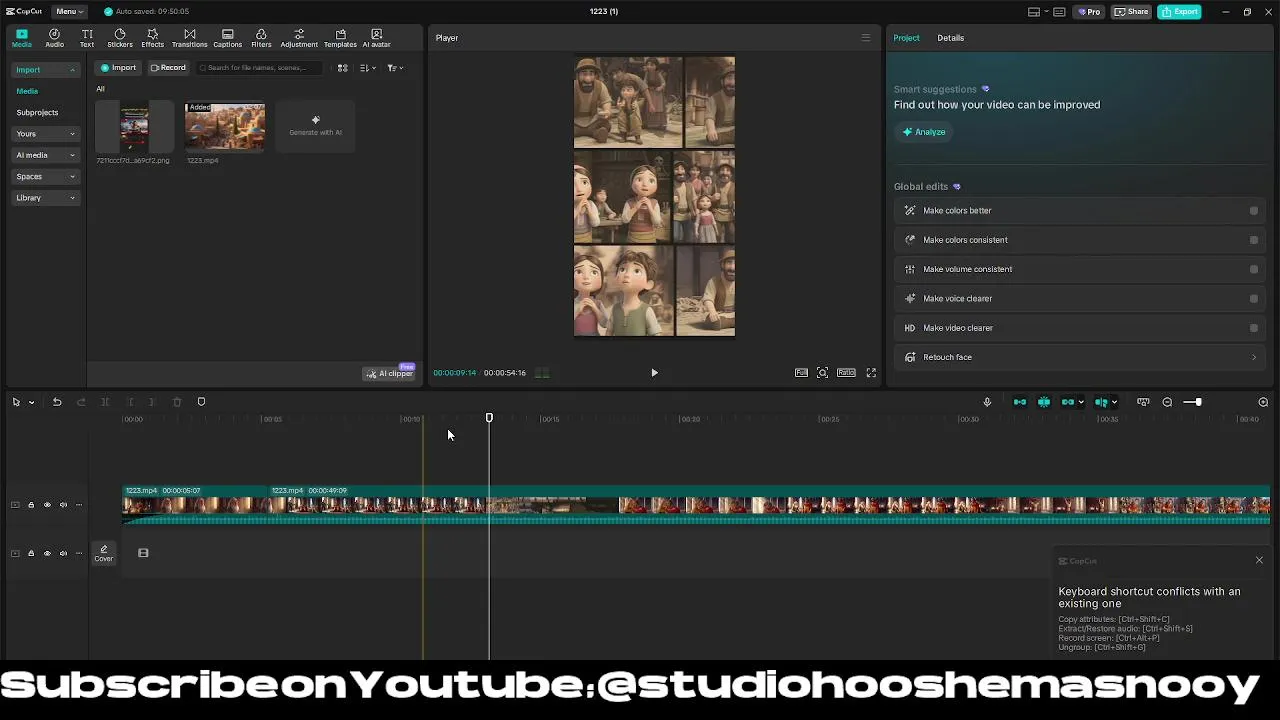Open the Audio tool tab

54,38
